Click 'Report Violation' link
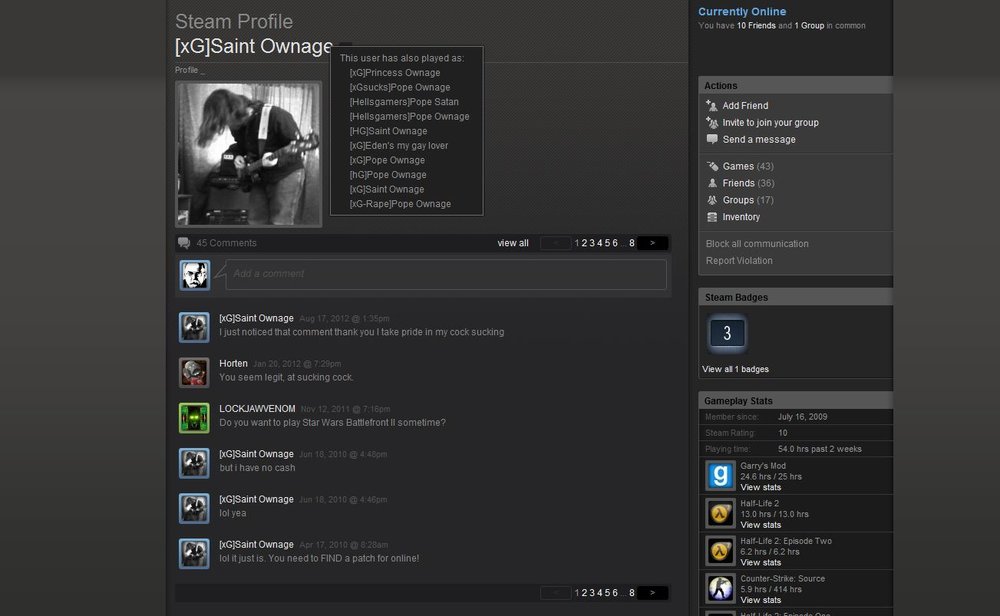The height and width of the screenshot is (616, 1000). pos(739,261)
